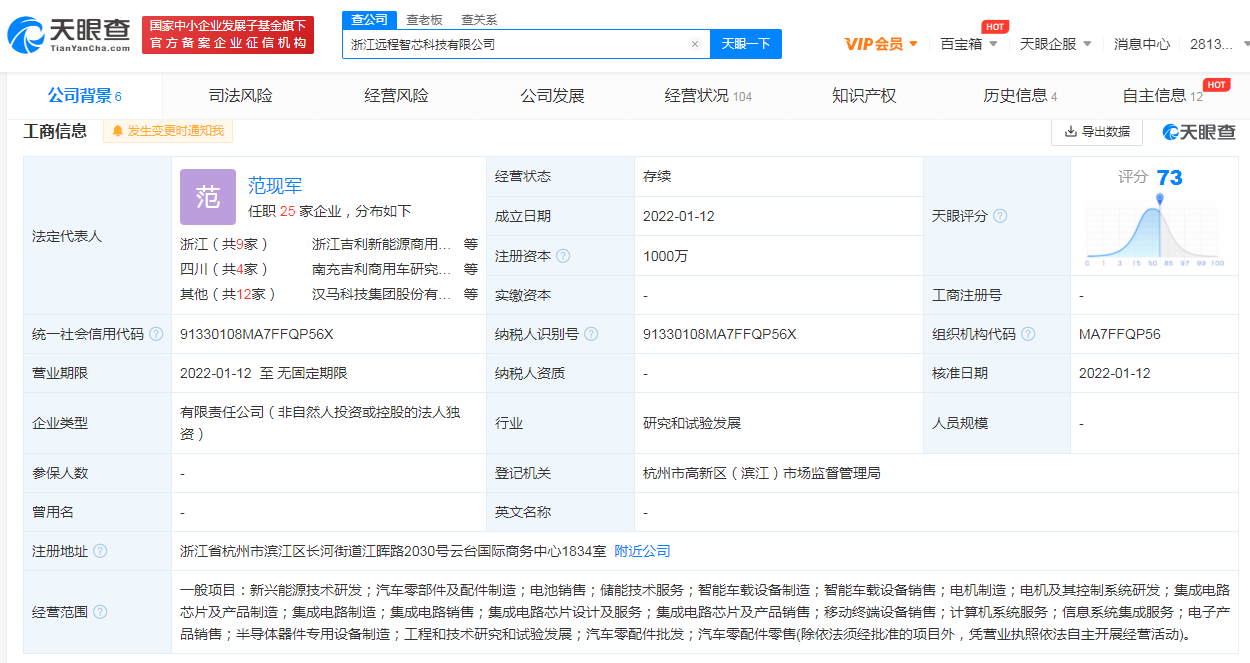Click the help icon next to 组织机构代码

click(1028, 334)
